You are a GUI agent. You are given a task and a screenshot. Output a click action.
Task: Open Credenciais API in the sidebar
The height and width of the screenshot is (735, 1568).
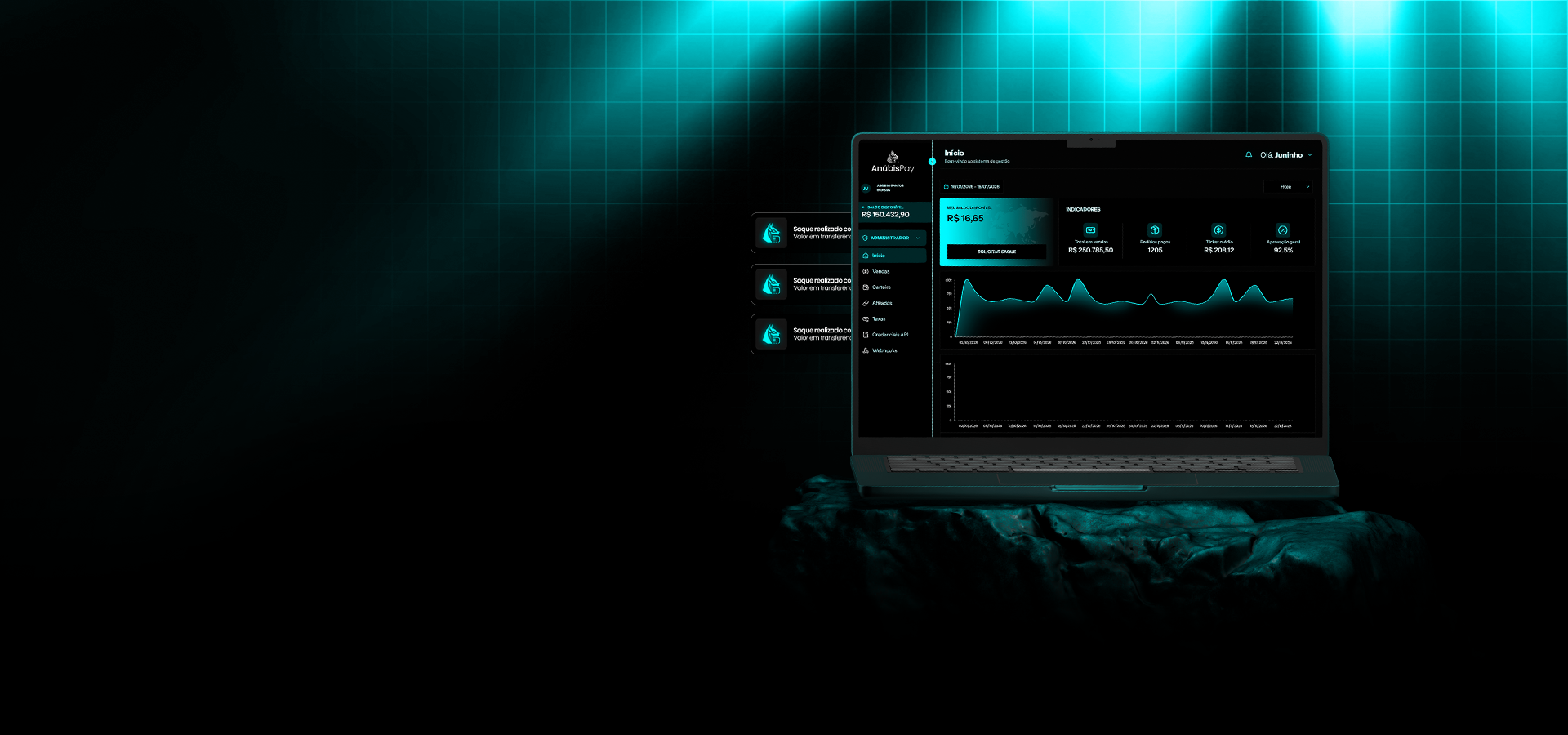pyautogui.click(x=889, y=335)
